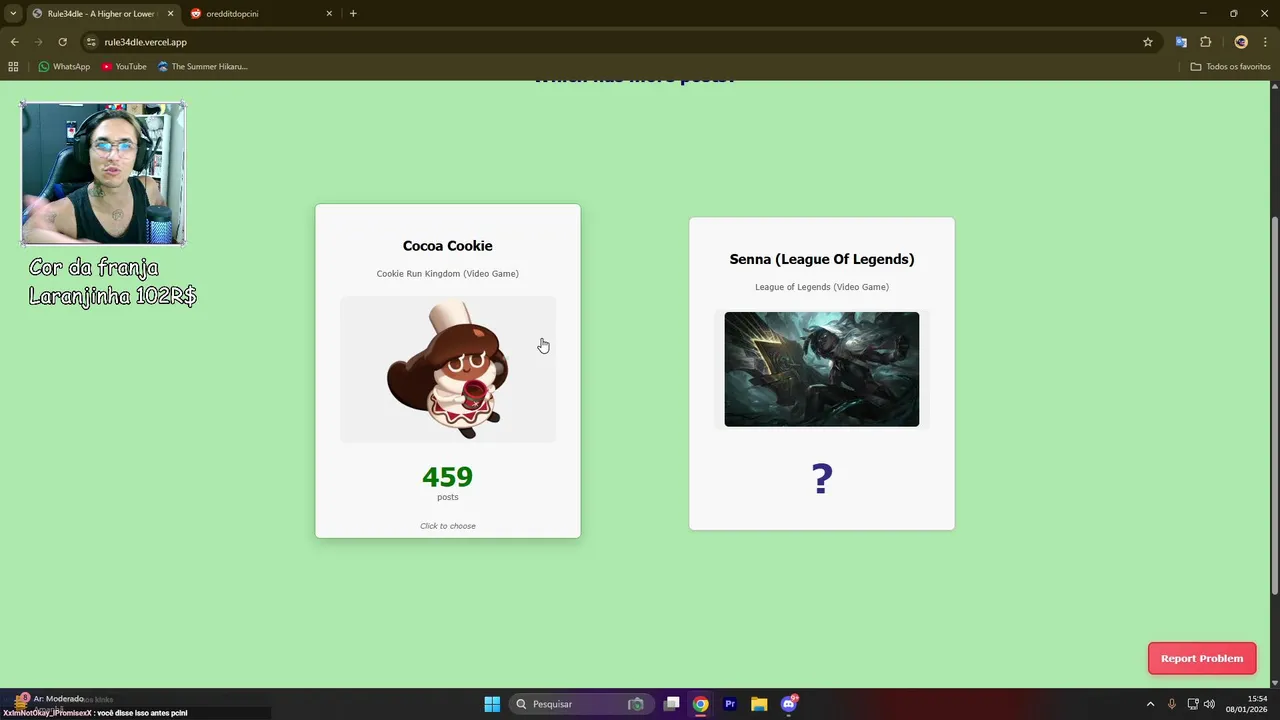Open the Chrome profile avatar
Image resolution: width=1280 pixels, height=720 pixels.
[x=1241, y=42]
